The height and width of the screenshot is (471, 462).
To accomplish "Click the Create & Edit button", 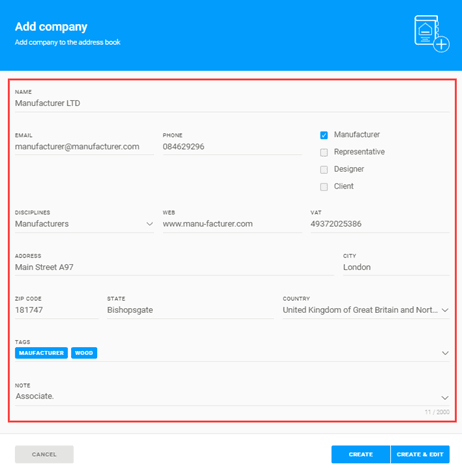I will coord(420,454).
